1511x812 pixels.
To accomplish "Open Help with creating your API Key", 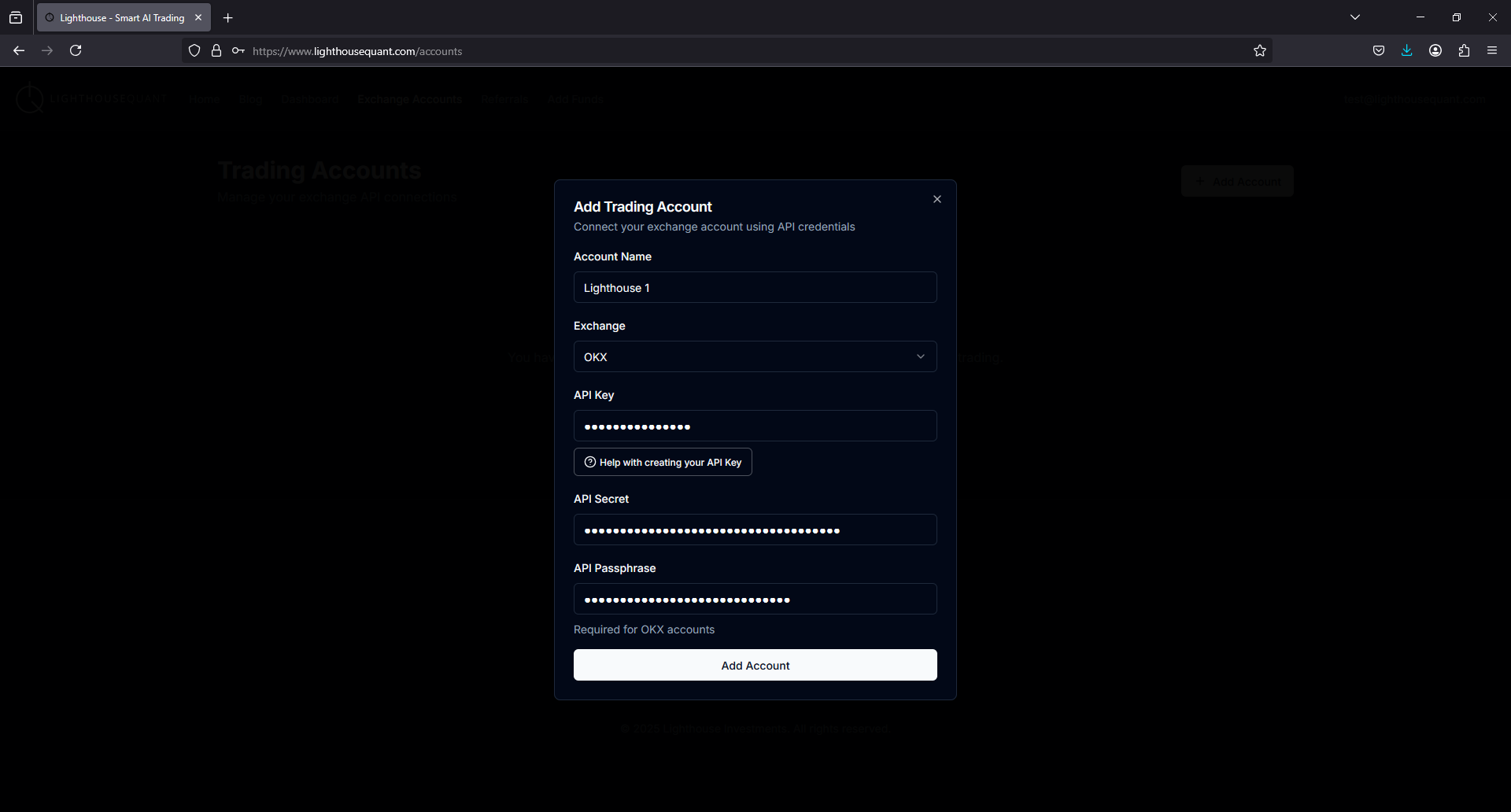I will click(663, 462).
